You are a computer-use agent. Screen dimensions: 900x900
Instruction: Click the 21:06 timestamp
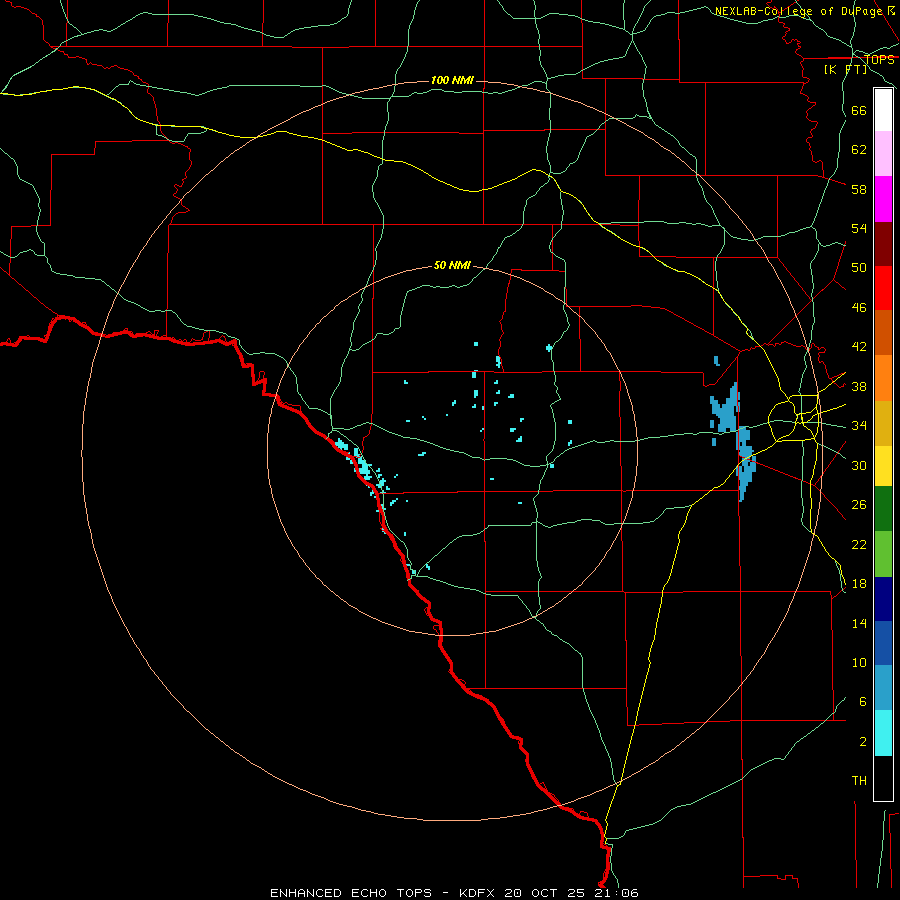pyautogui.click(x=617, y=893)
